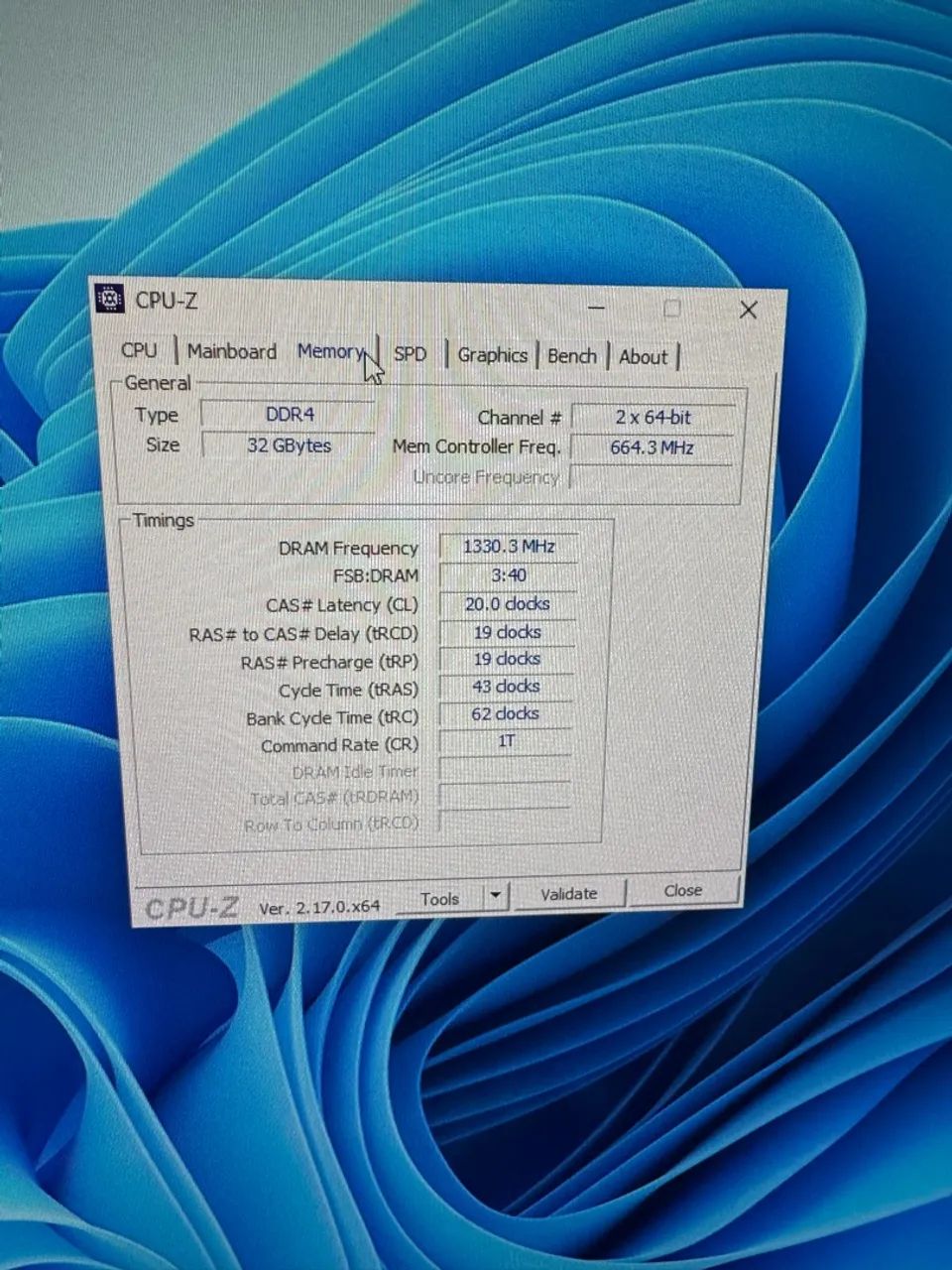This screenshot has height=1270, width=952.
Task: Click the empty DRAM Idle Timer field
Action: 505,769
